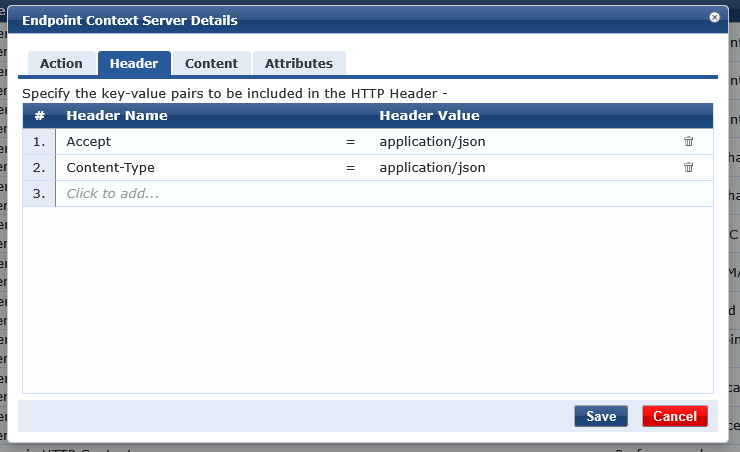Click the equals sign in Content-Type row
The image size is (740, 452).
point(350,167)
